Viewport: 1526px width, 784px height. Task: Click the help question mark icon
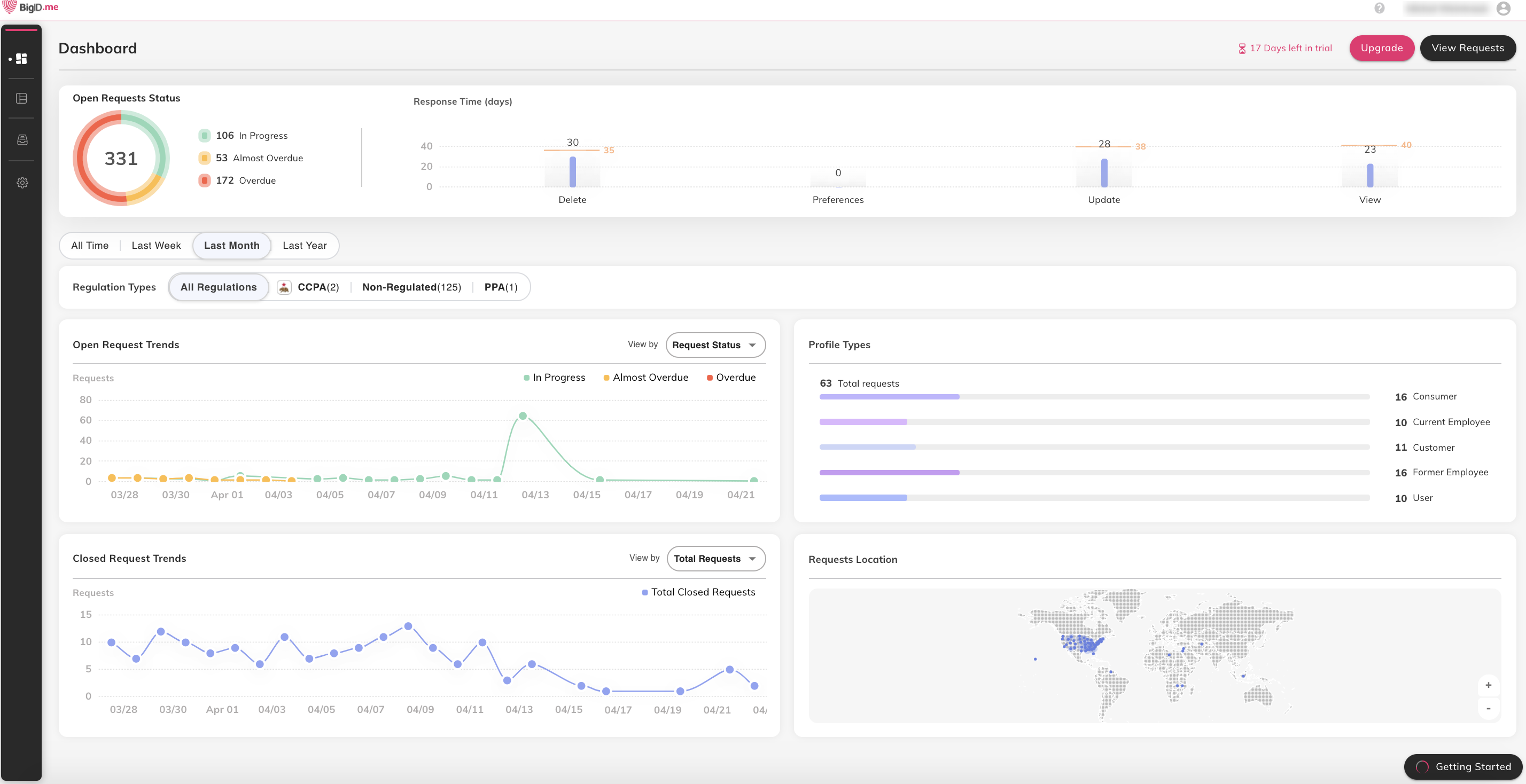point(1379,9)
